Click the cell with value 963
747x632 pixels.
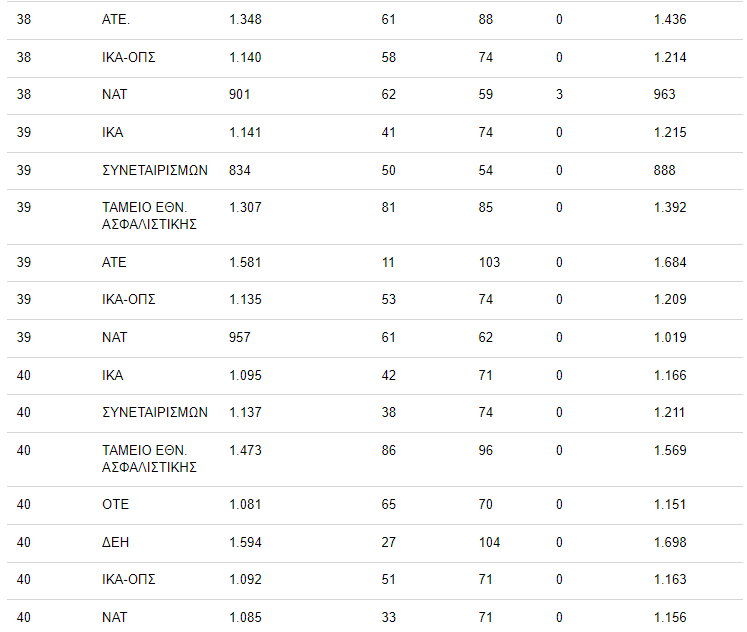[665, 95]
